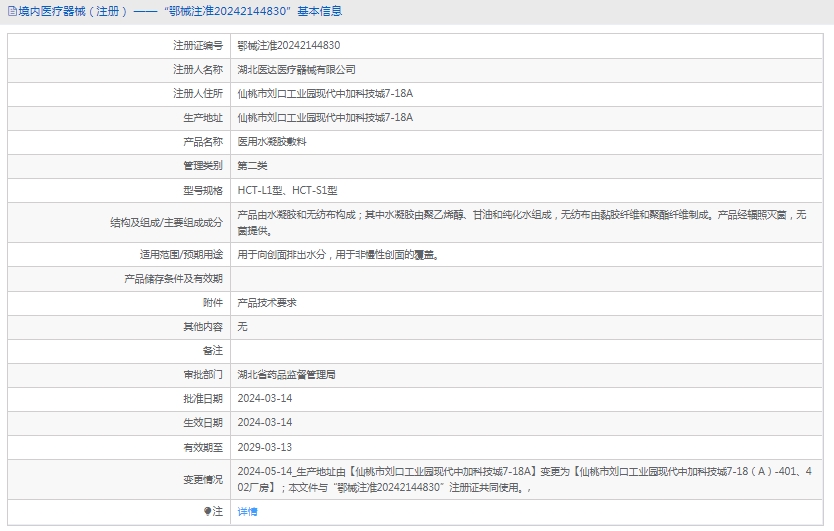Screen dimensions: 834x531
Task: Click the 批准日期 value 2024-03-14
Action: (264, 398)
